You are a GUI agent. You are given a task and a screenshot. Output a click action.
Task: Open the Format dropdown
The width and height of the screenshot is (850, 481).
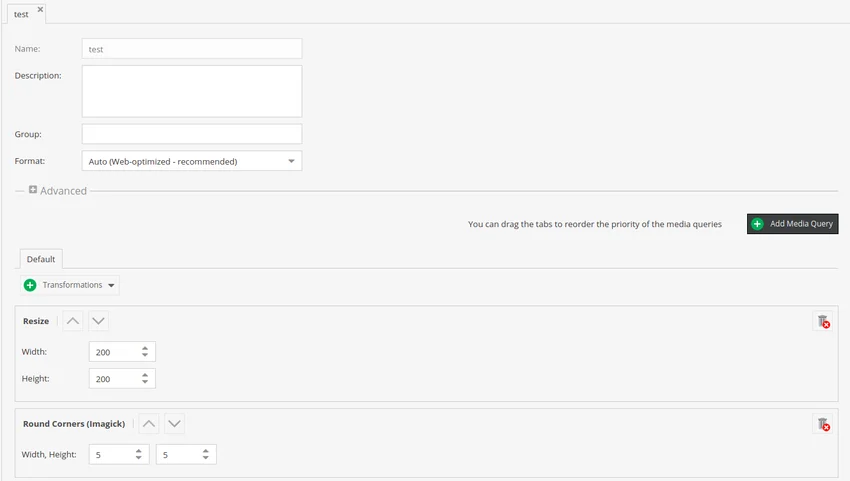[x=291, y=161]
